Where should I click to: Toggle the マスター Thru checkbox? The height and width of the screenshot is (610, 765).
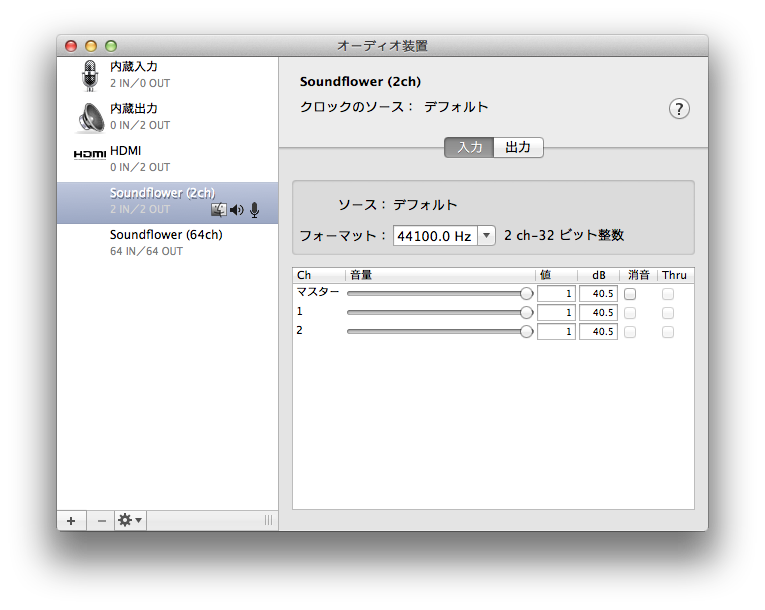[x=668, y=294]
